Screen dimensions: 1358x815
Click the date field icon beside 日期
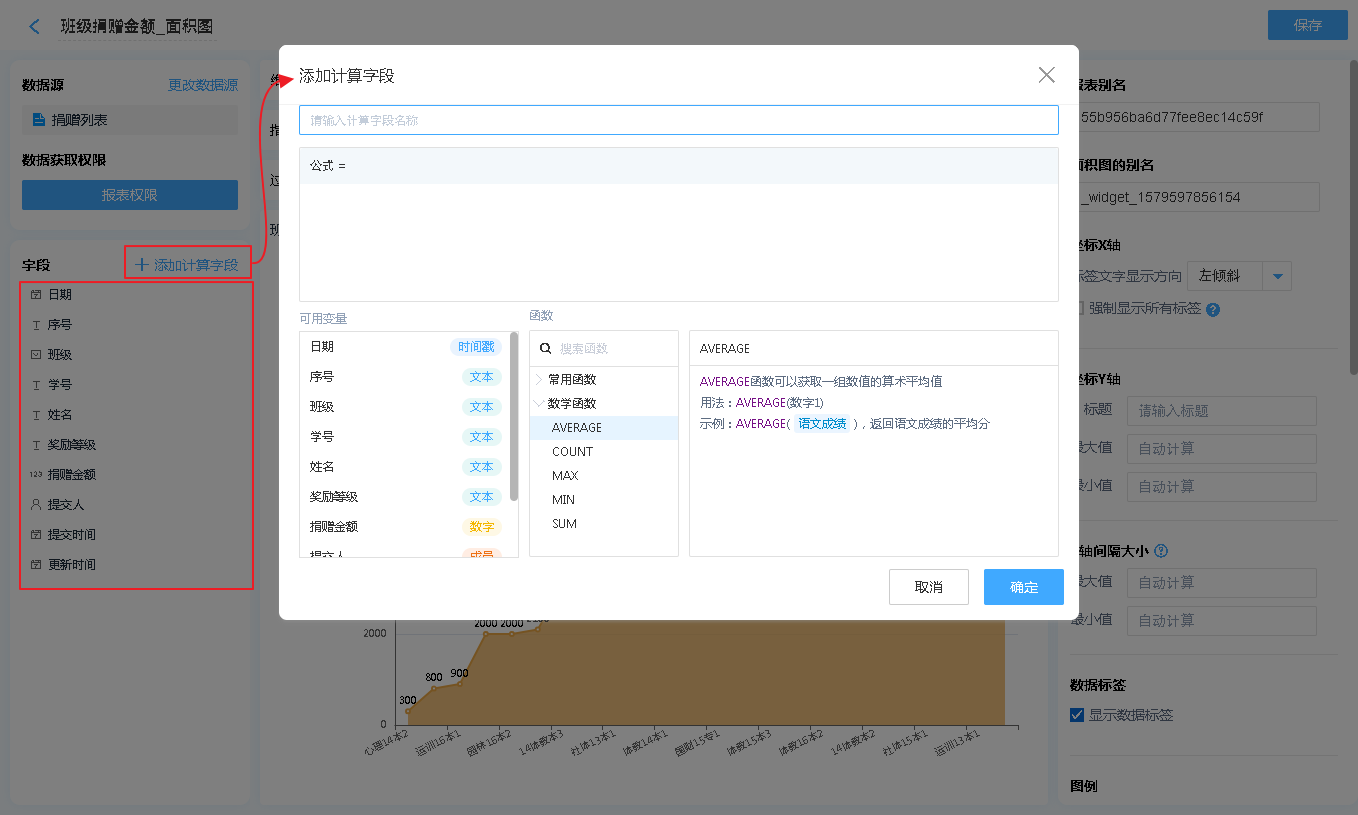36,295
